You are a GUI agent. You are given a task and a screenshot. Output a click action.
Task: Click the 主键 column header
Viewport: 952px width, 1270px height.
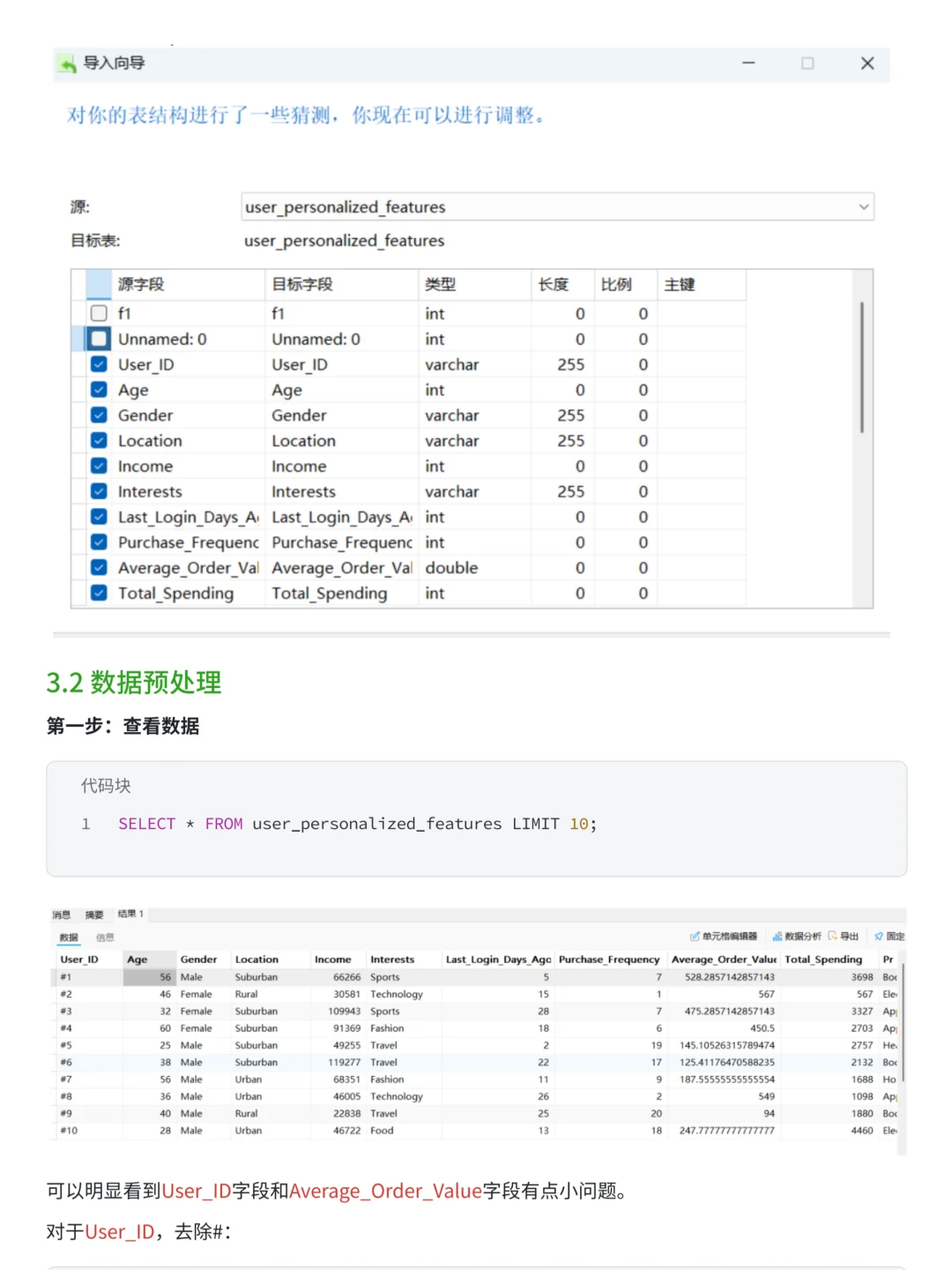(x=702, y=284)
